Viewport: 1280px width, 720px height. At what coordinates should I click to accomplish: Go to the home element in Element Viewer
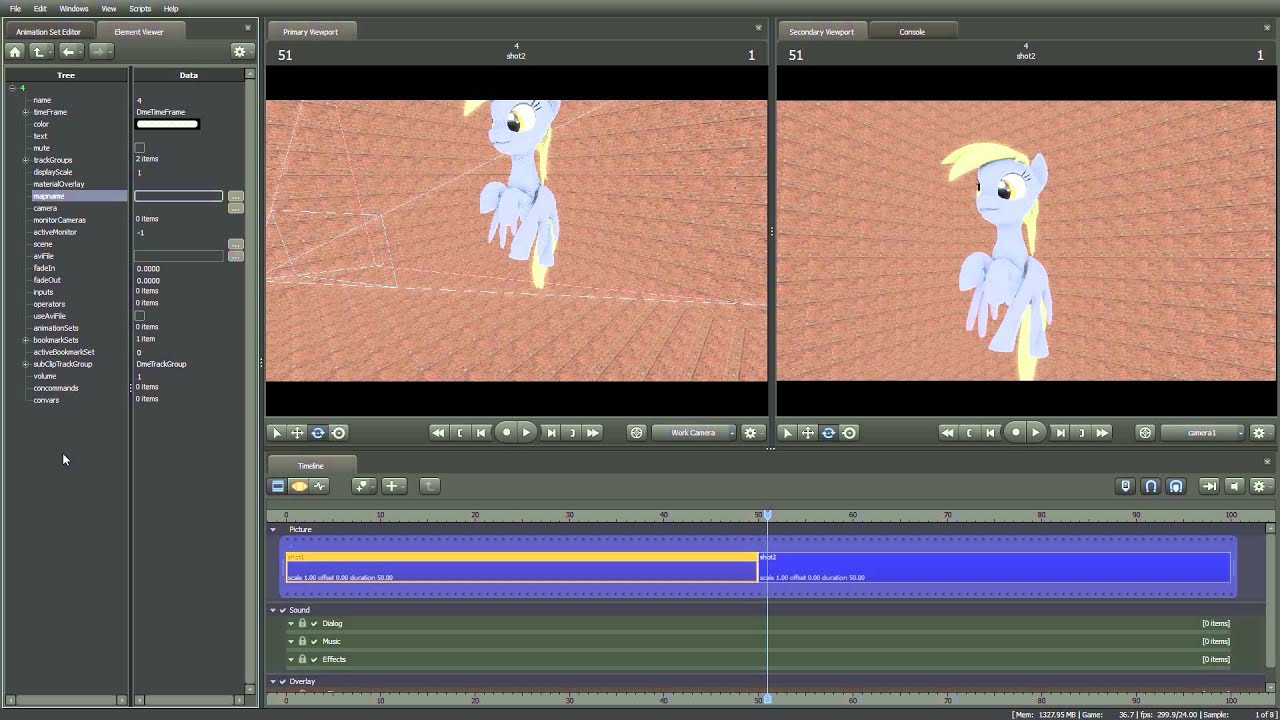point(15,51)
